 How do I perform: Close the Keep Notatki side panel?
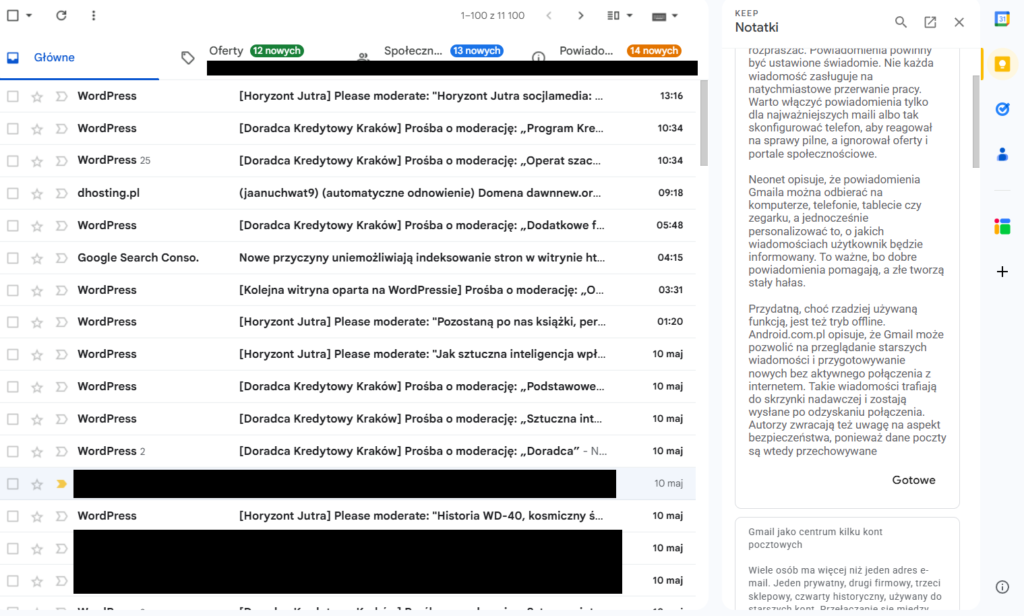click(x=959, y=22)
